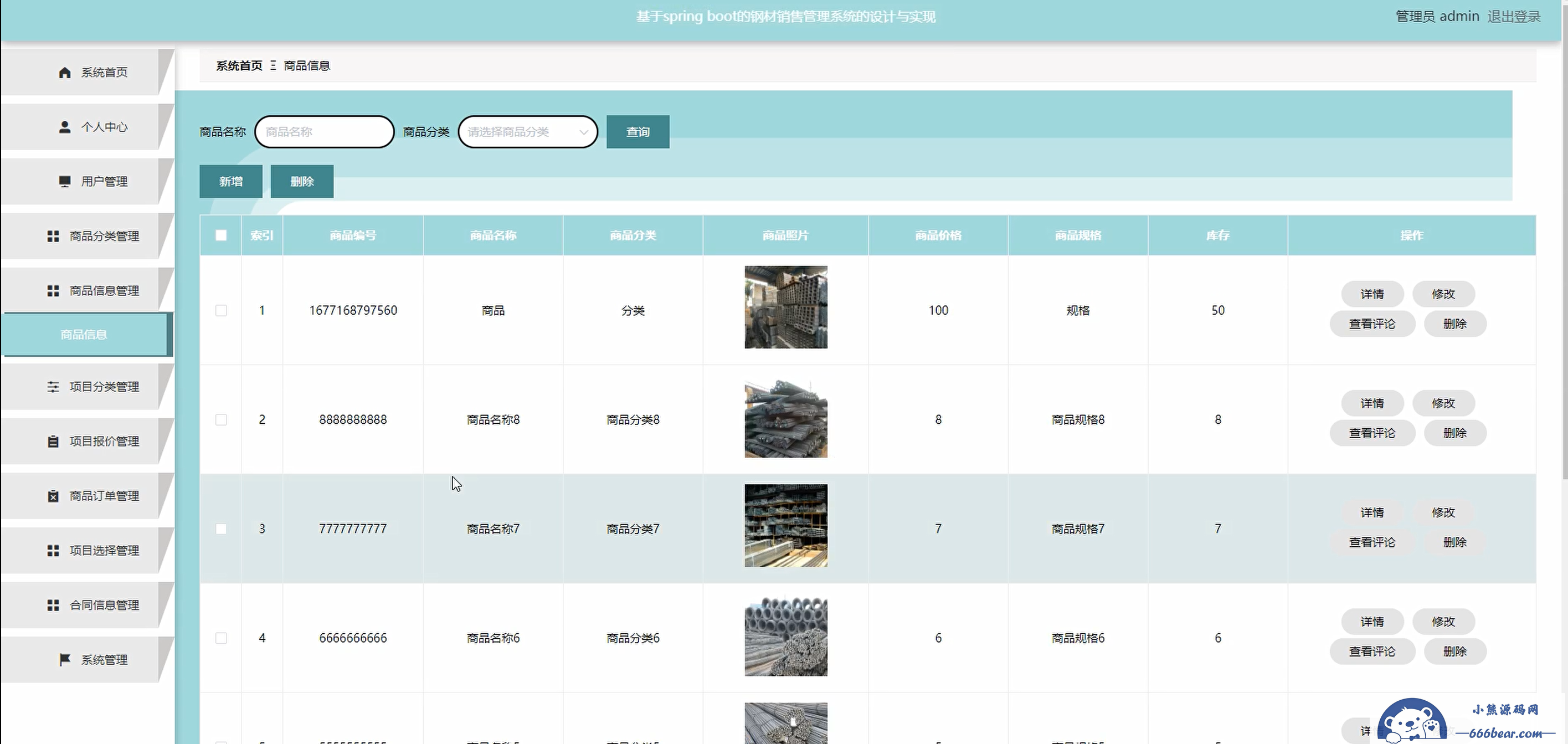Click the home icon beside 系统首页
Screen dimensions: 1568x744
click(64, 73)
